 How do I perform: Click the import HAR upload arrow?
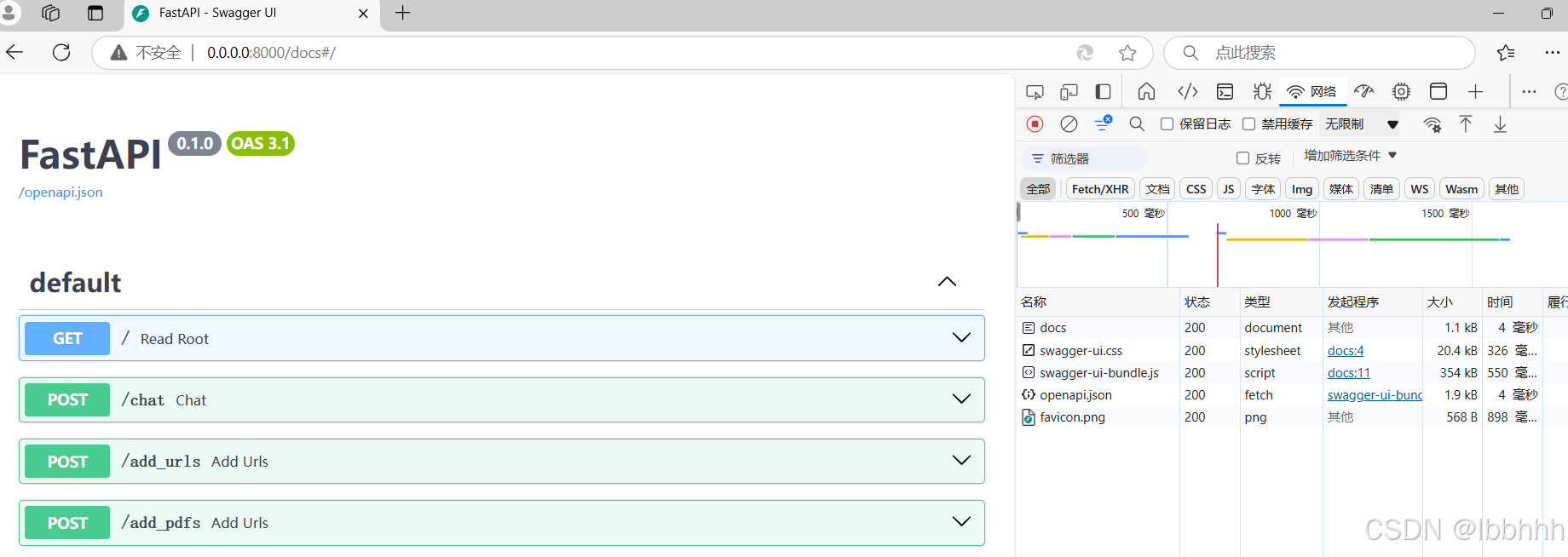(x=1466, y=124)
